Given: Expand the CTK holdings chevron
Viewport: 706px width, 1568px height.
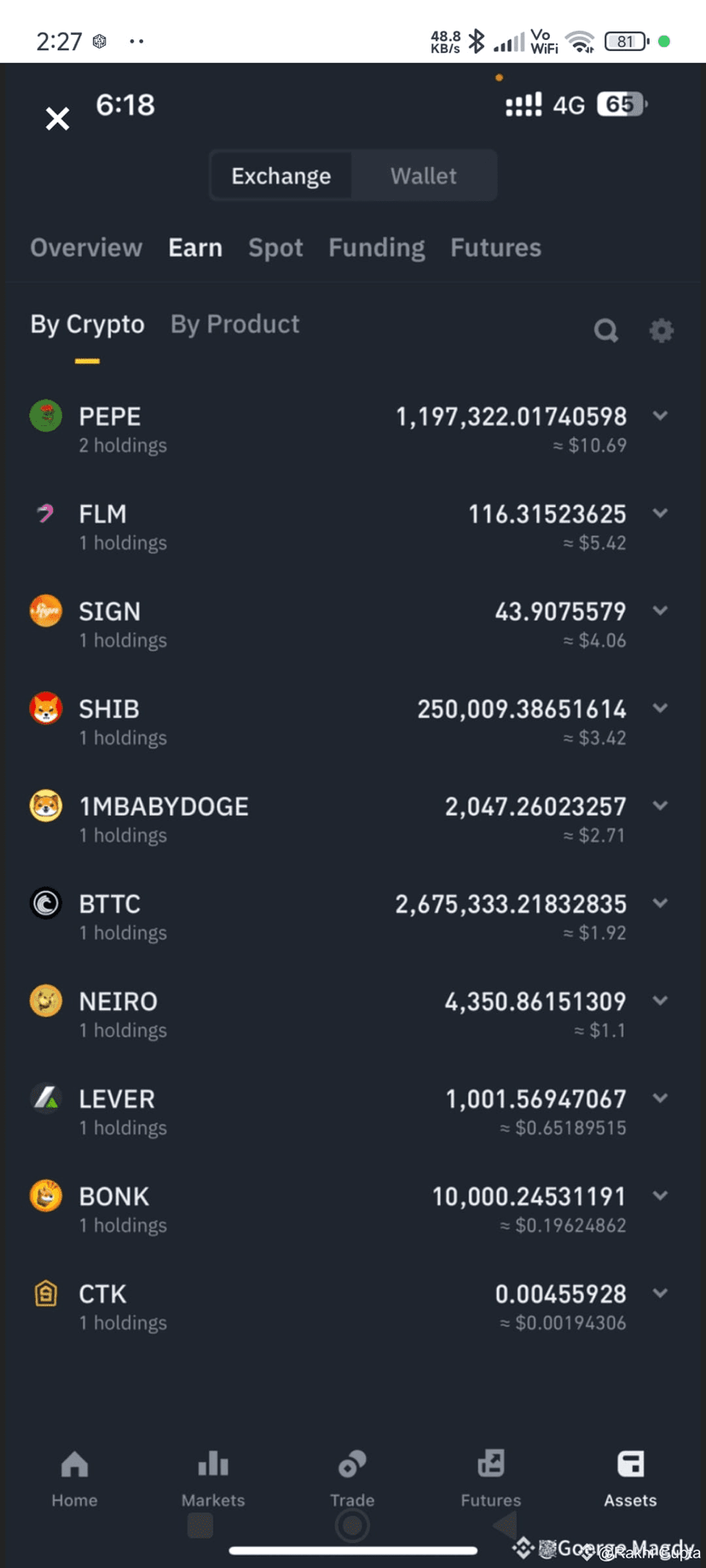Looking at the screenshot, I should click(660, 1293).
